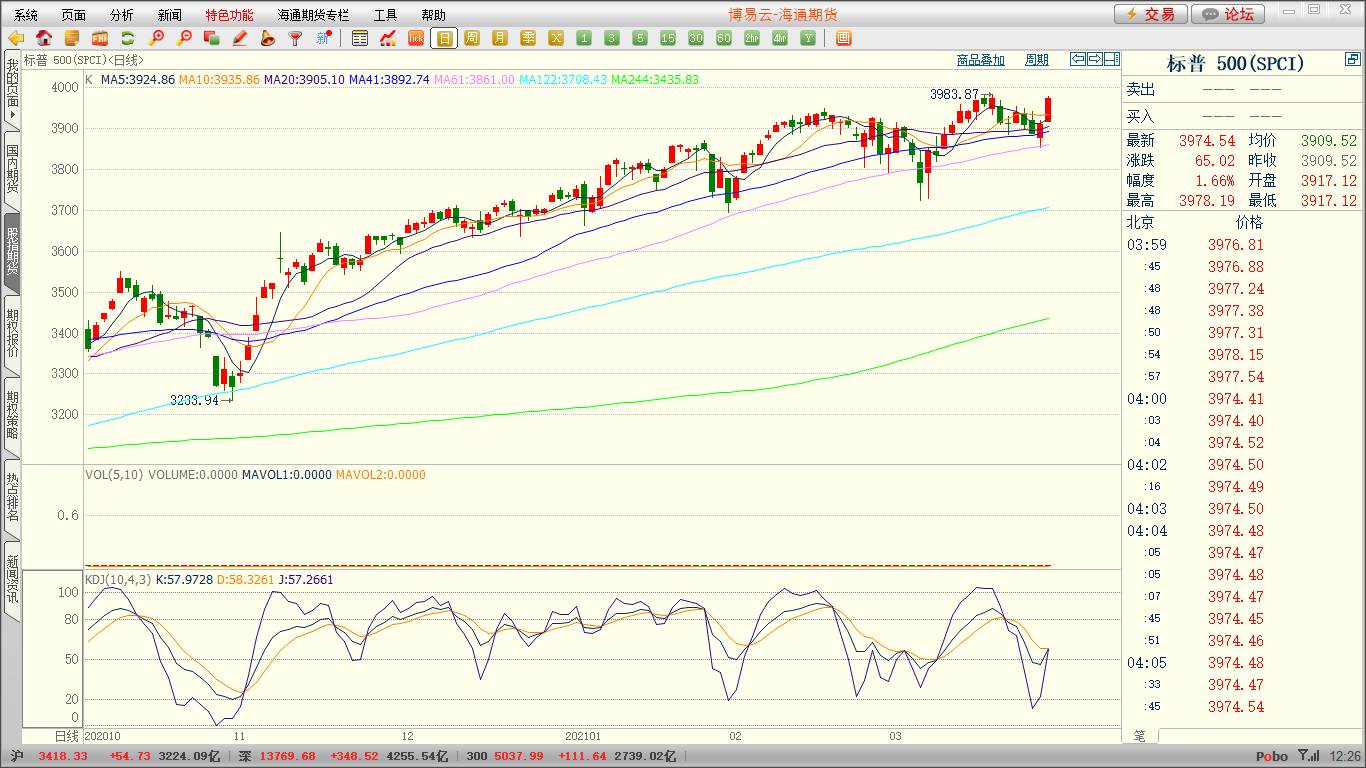Open the 分析 menu

point(122,15)
